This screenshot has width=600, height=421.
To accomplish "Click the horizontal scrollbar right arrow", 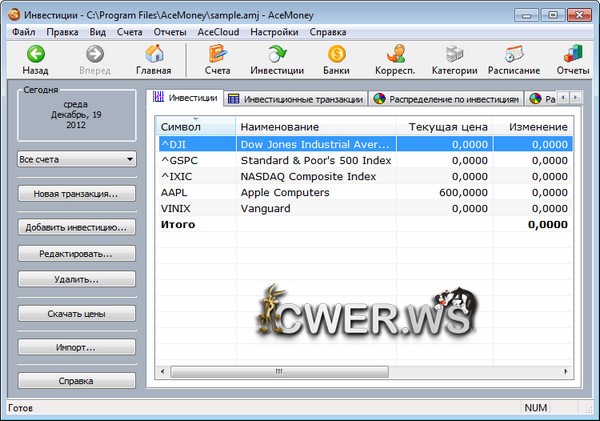I will pos(566,371).
